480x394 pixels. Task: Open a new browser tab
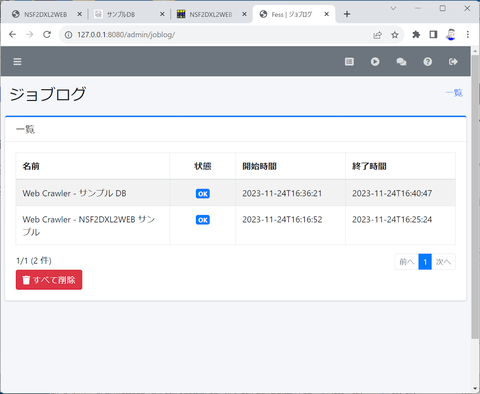(x=347, y=14)
